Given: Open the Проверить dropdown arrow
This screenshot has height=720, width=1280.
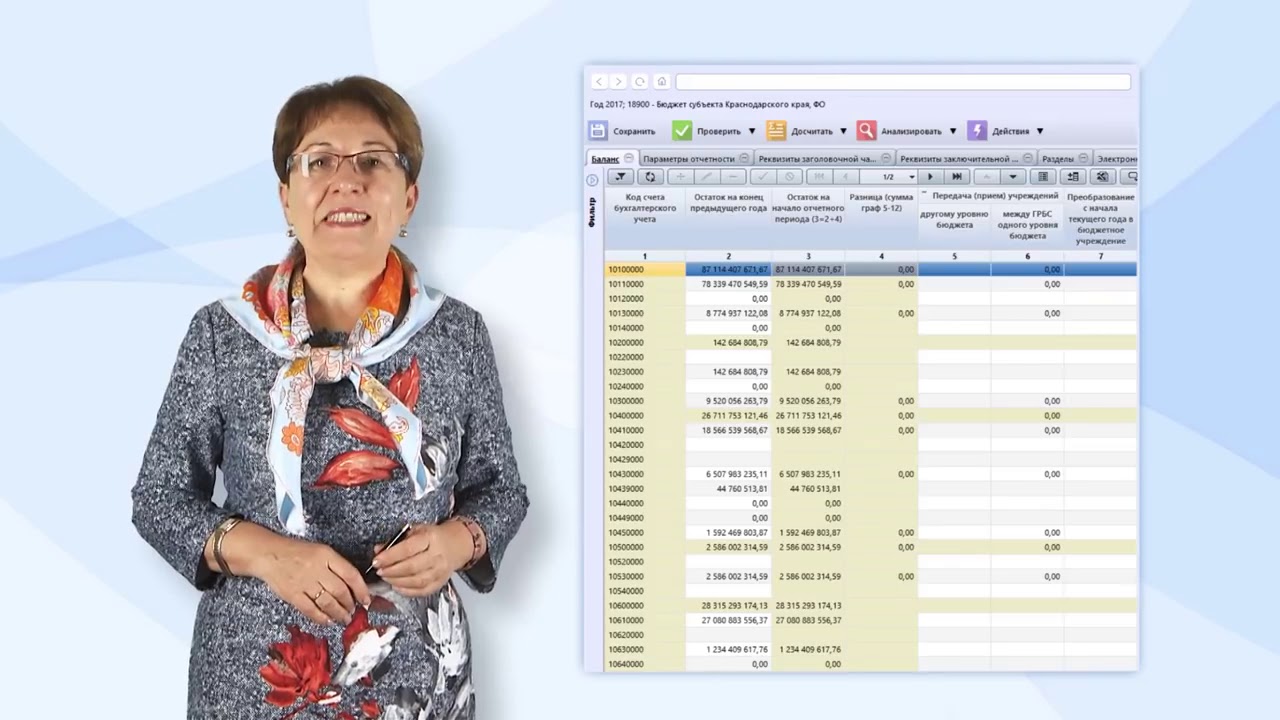Looking at the screenshot, I should pos(752,132).
